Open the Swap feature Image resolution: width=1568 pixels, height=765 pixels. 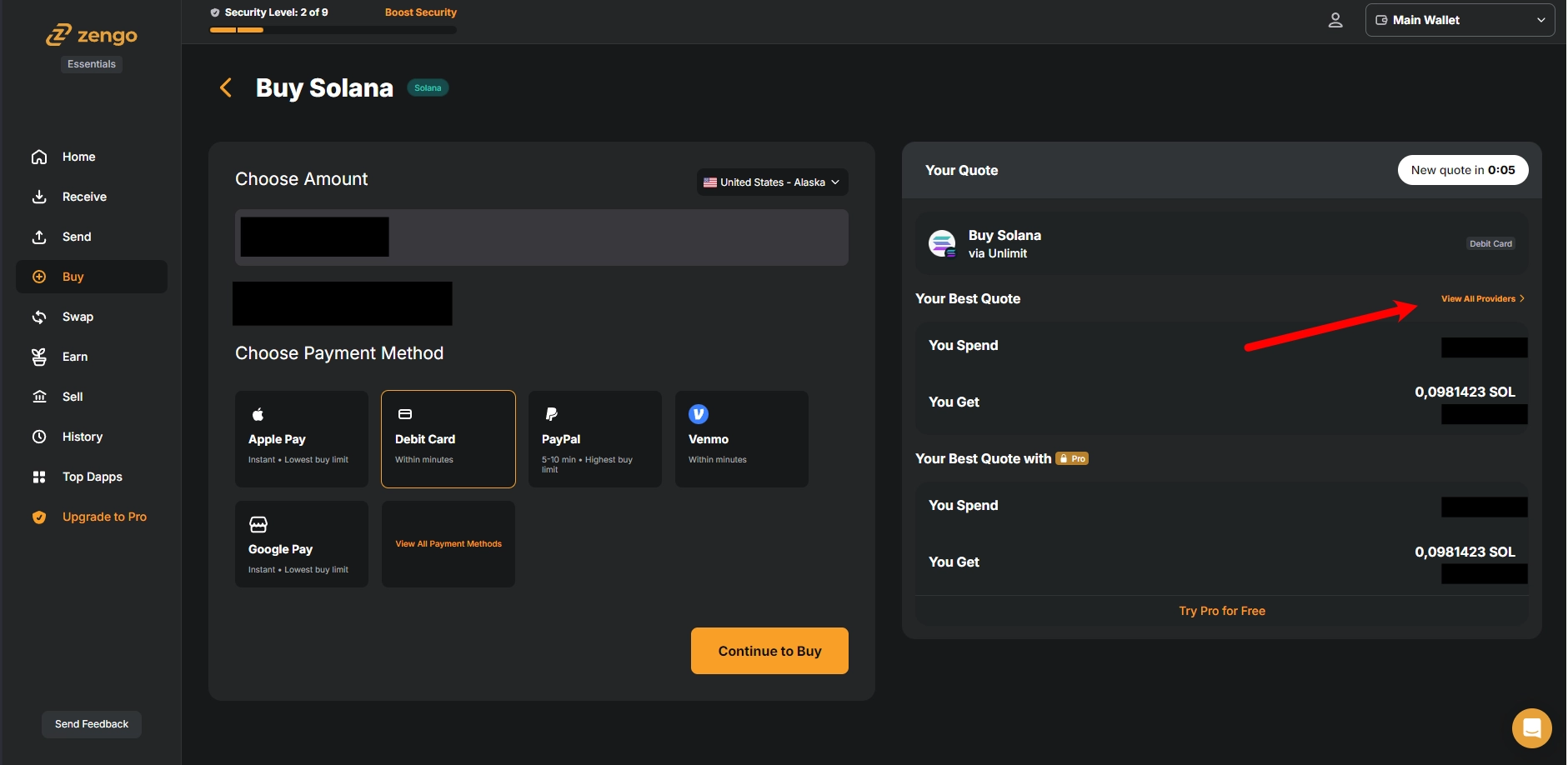click(78, 317)
